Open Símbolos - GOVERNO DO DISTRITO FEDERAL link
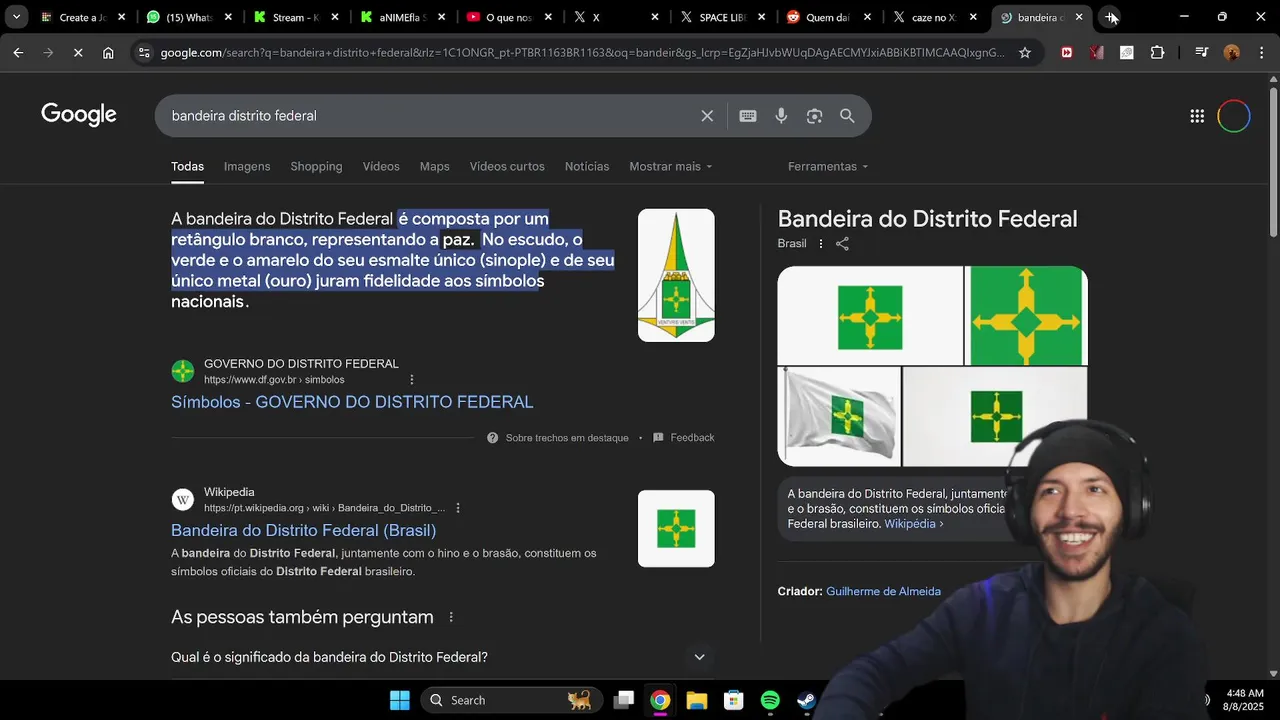This screenshot has width=1280, height=720. point(352,402)
